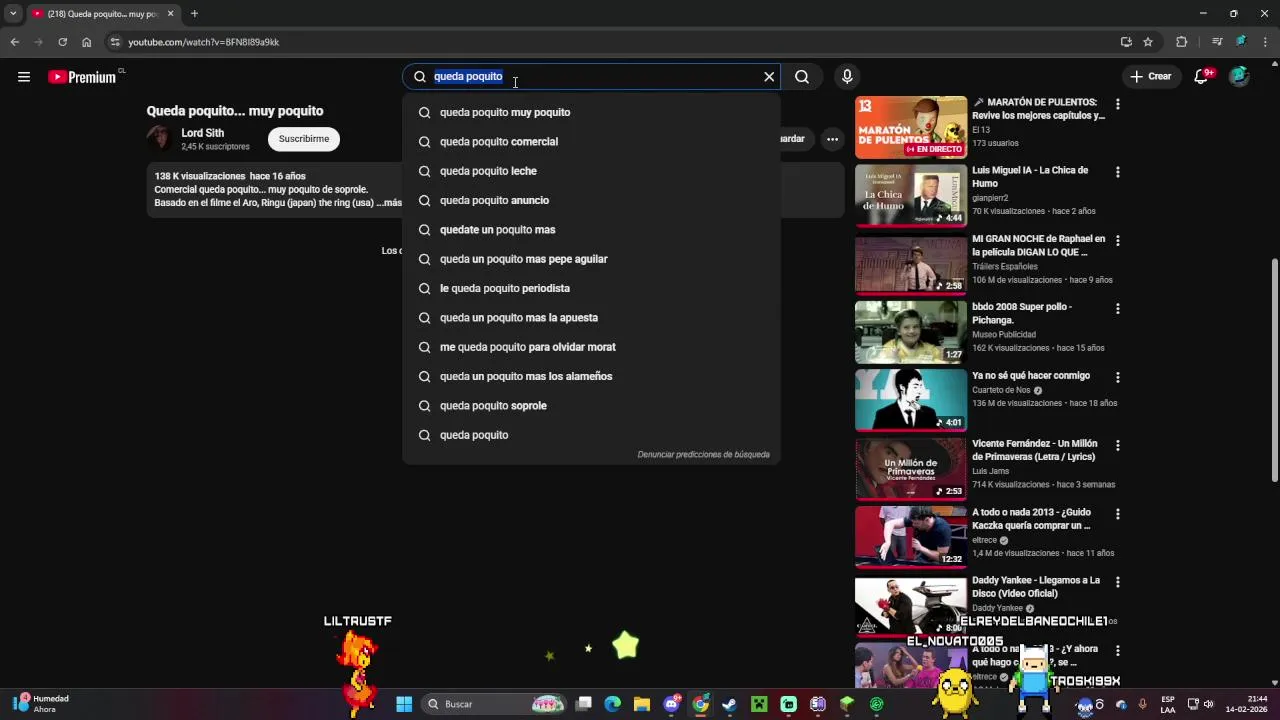1280x720 pixels.
Task: Open options for Daddy Yankee video
Action: coord(1118,582)
